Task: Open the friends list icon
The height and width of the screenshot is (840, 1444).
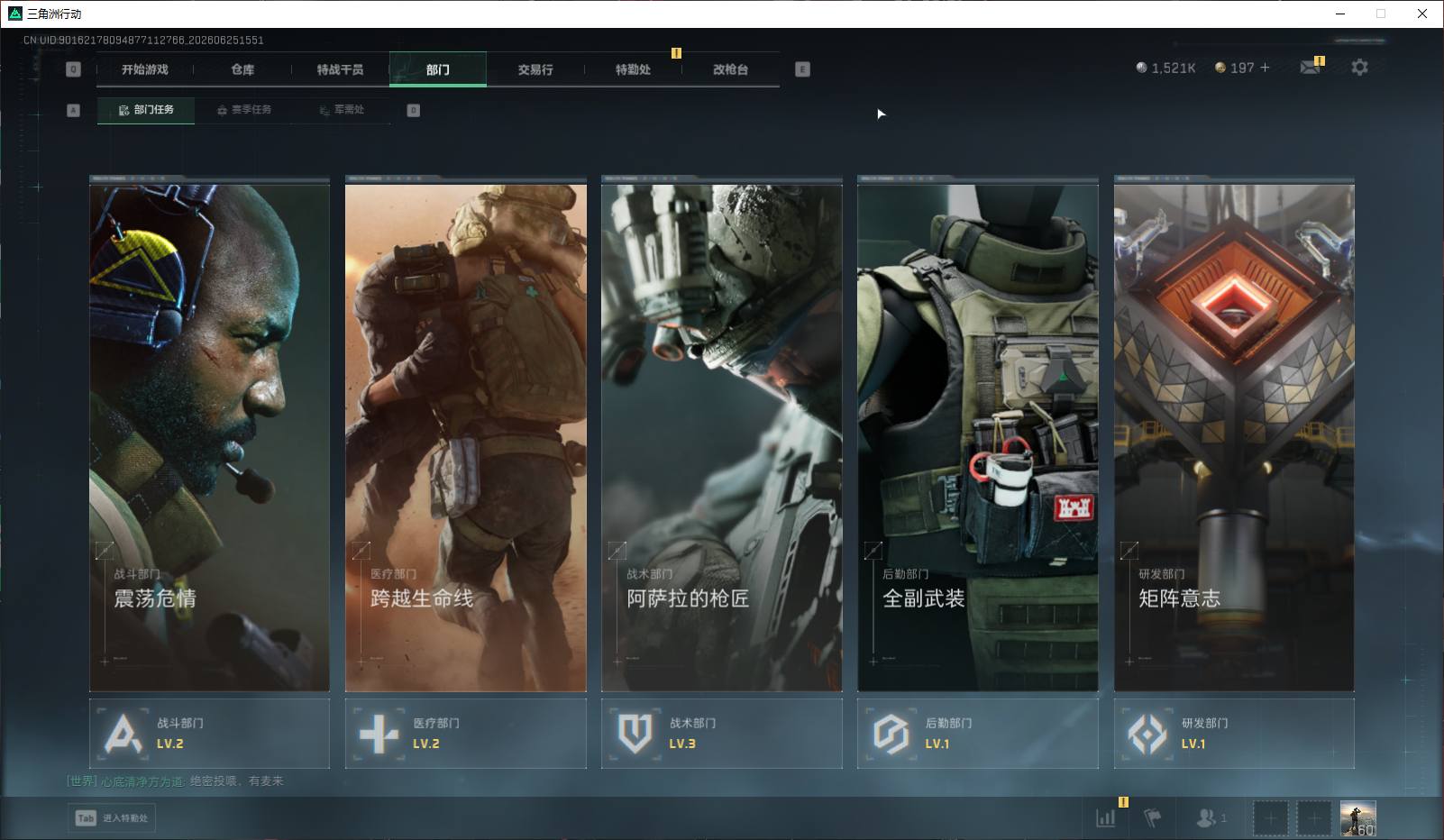Action: tap(1205, 817)
